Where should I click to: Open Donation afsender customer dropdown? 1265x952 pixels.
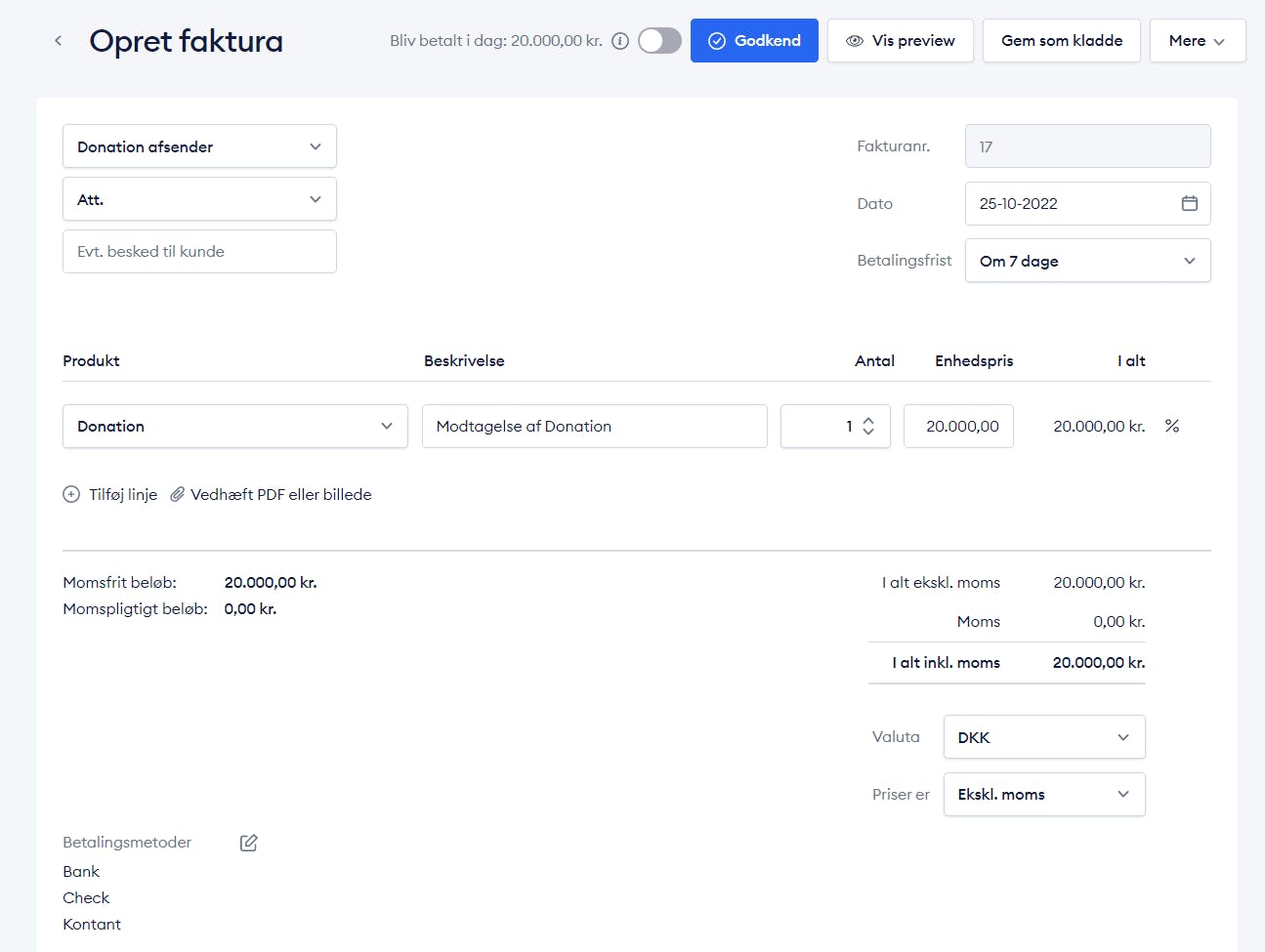(199, 146)
